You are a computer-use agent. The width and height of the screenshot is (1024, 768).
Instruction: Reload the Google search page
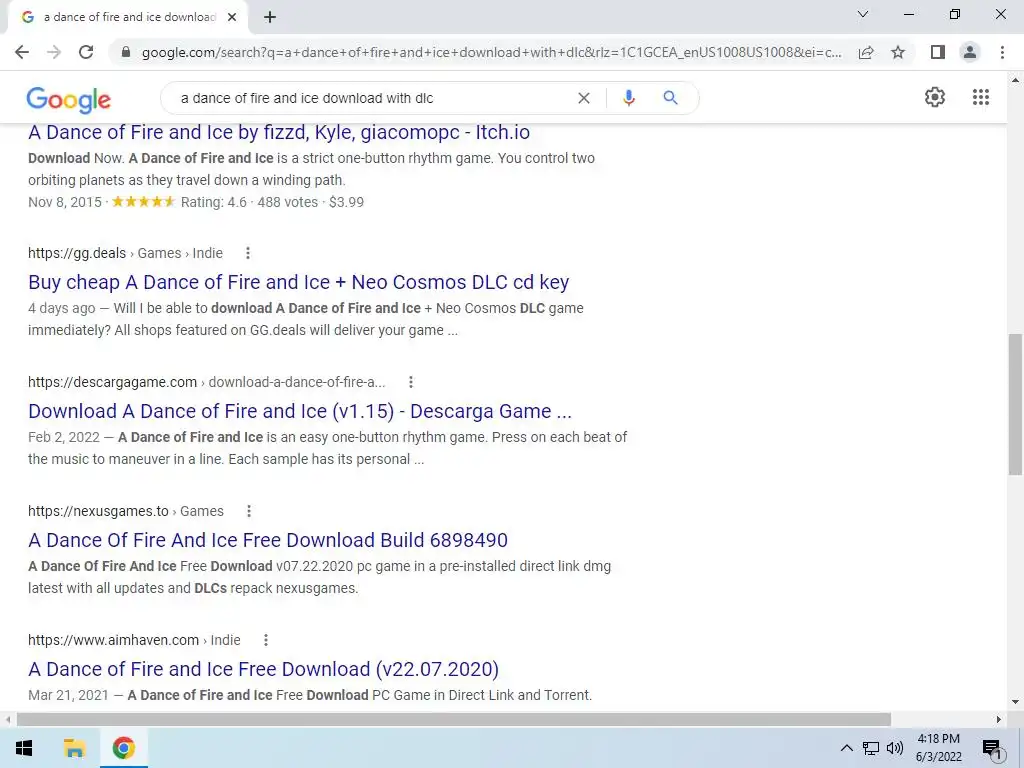(86, 52)
